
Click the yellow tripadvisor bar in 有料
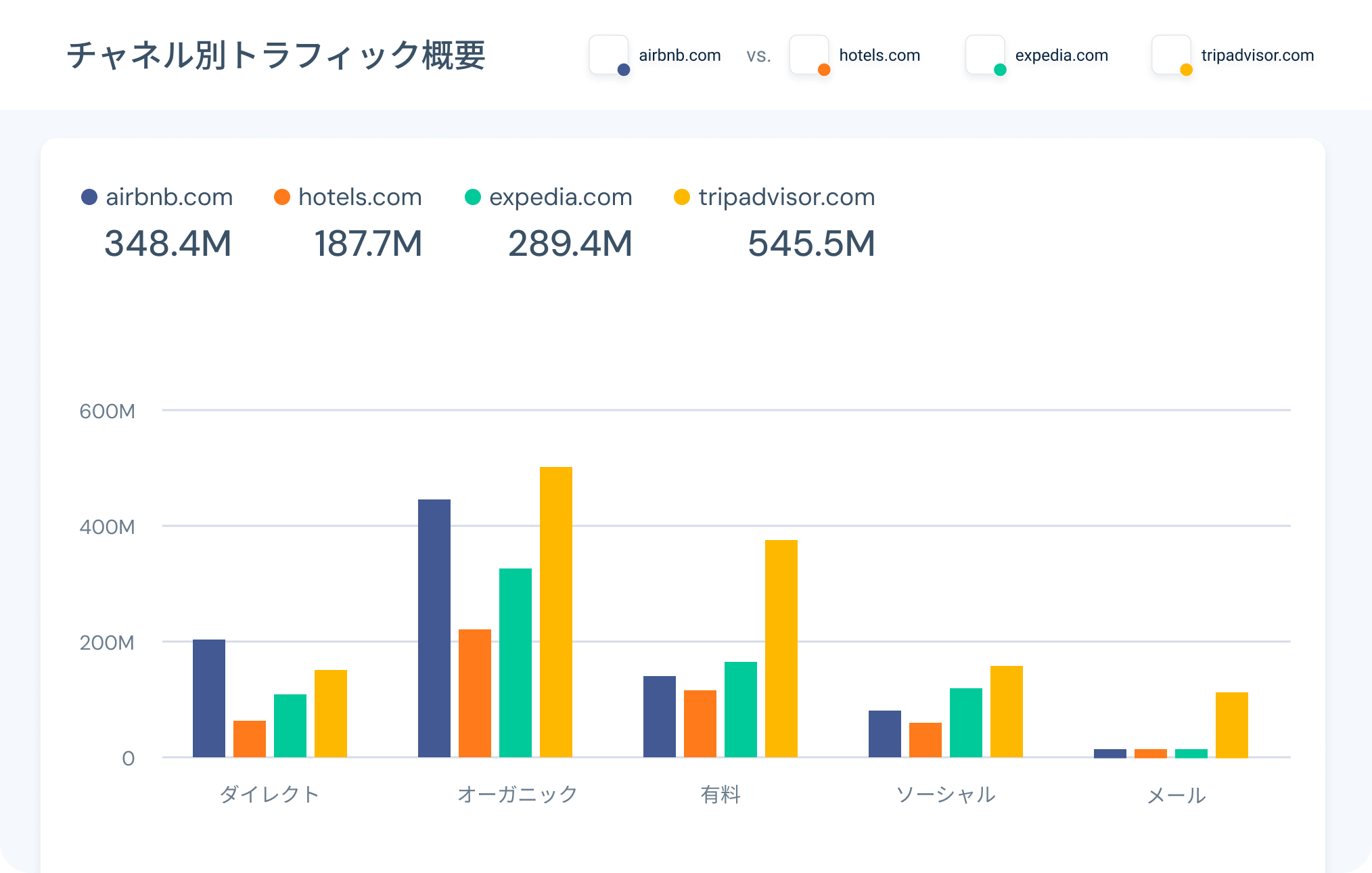pyautogui.click(x=781, y=648)
